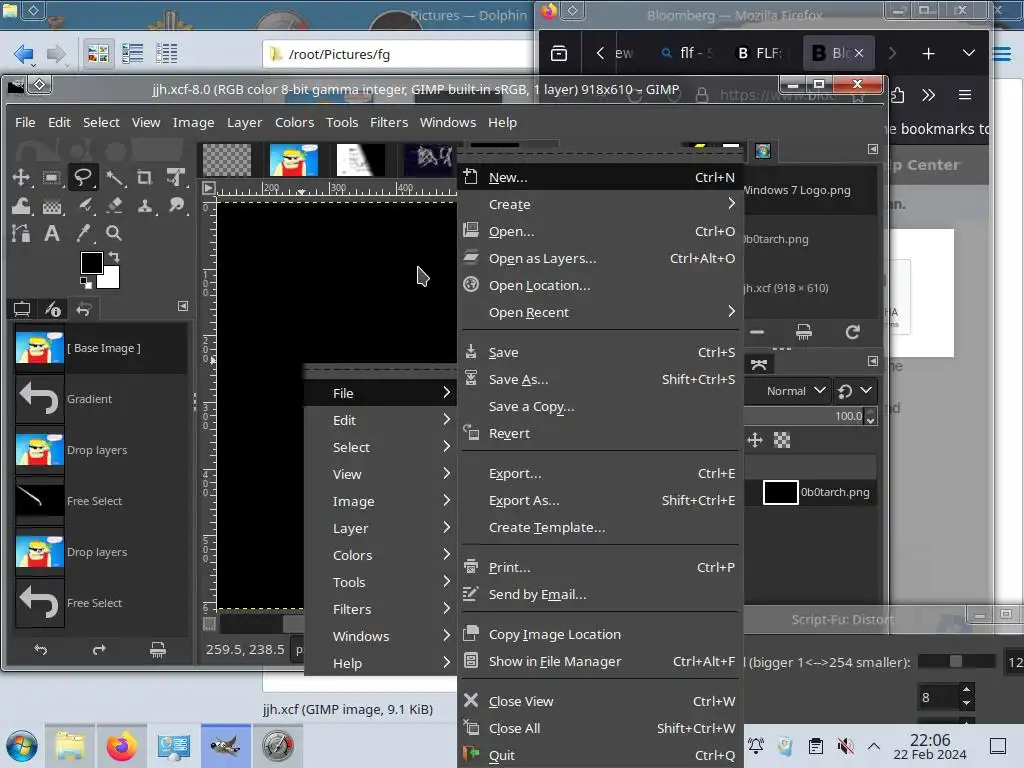Open Filters in GIMP menu bar
Screen dimensions: 1024x768
389,122
